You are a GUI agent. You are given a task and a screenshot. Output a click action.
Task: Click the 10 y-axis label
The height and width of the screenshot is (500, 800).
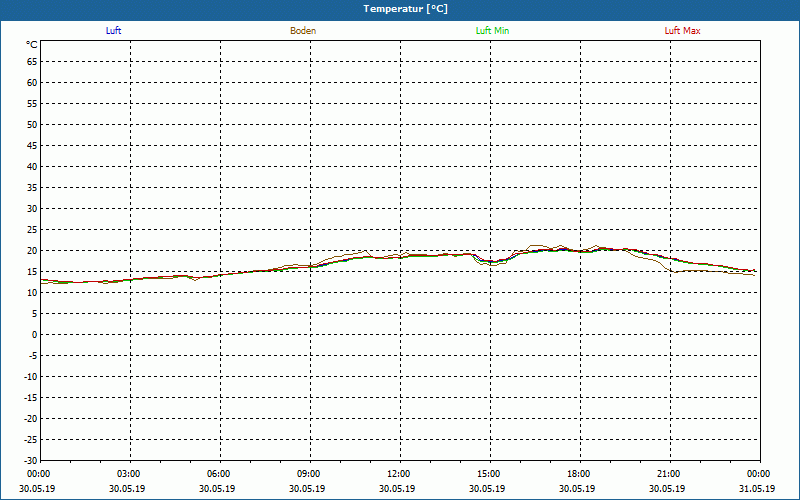pyautogui.click(x=32, y=293)
